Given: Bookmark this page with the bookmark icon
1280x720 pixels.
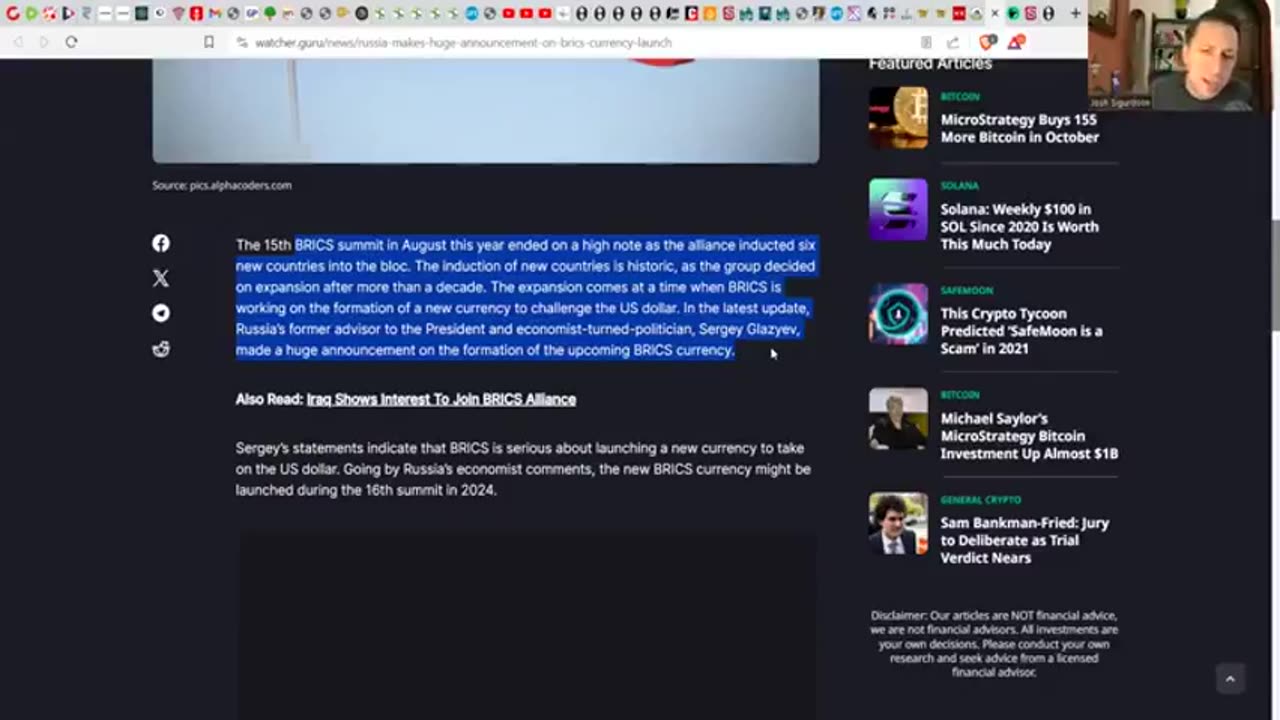Looking at the screenshot, I should (209, 42).
